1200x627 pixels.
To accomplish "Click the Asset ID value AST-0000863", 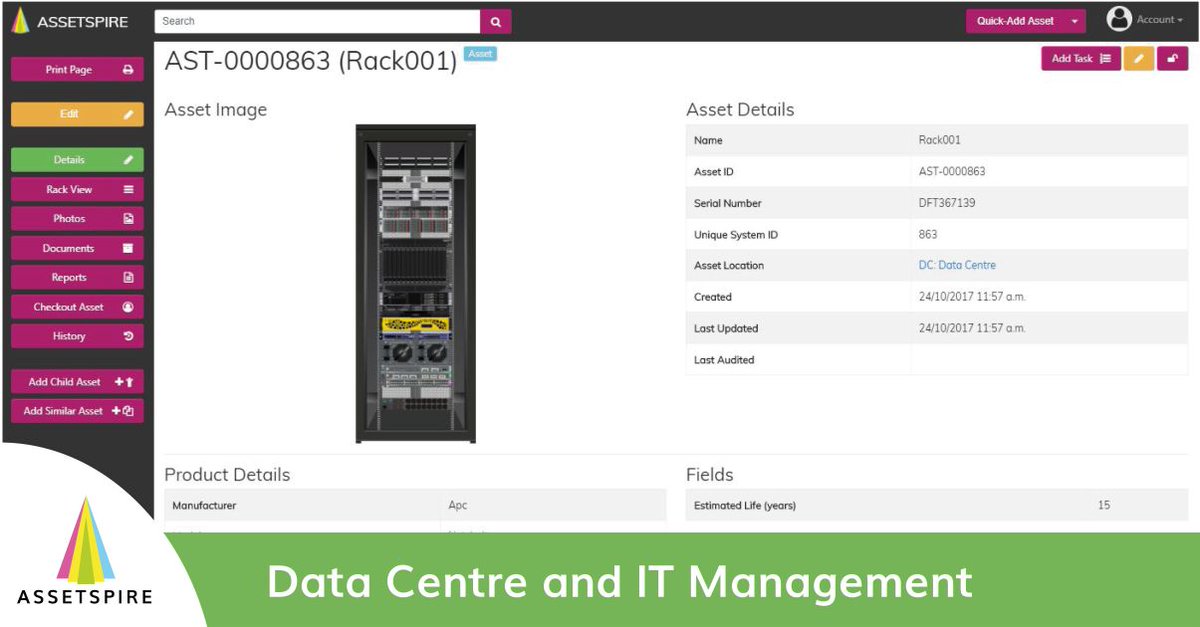I will [x=951, y=172].
